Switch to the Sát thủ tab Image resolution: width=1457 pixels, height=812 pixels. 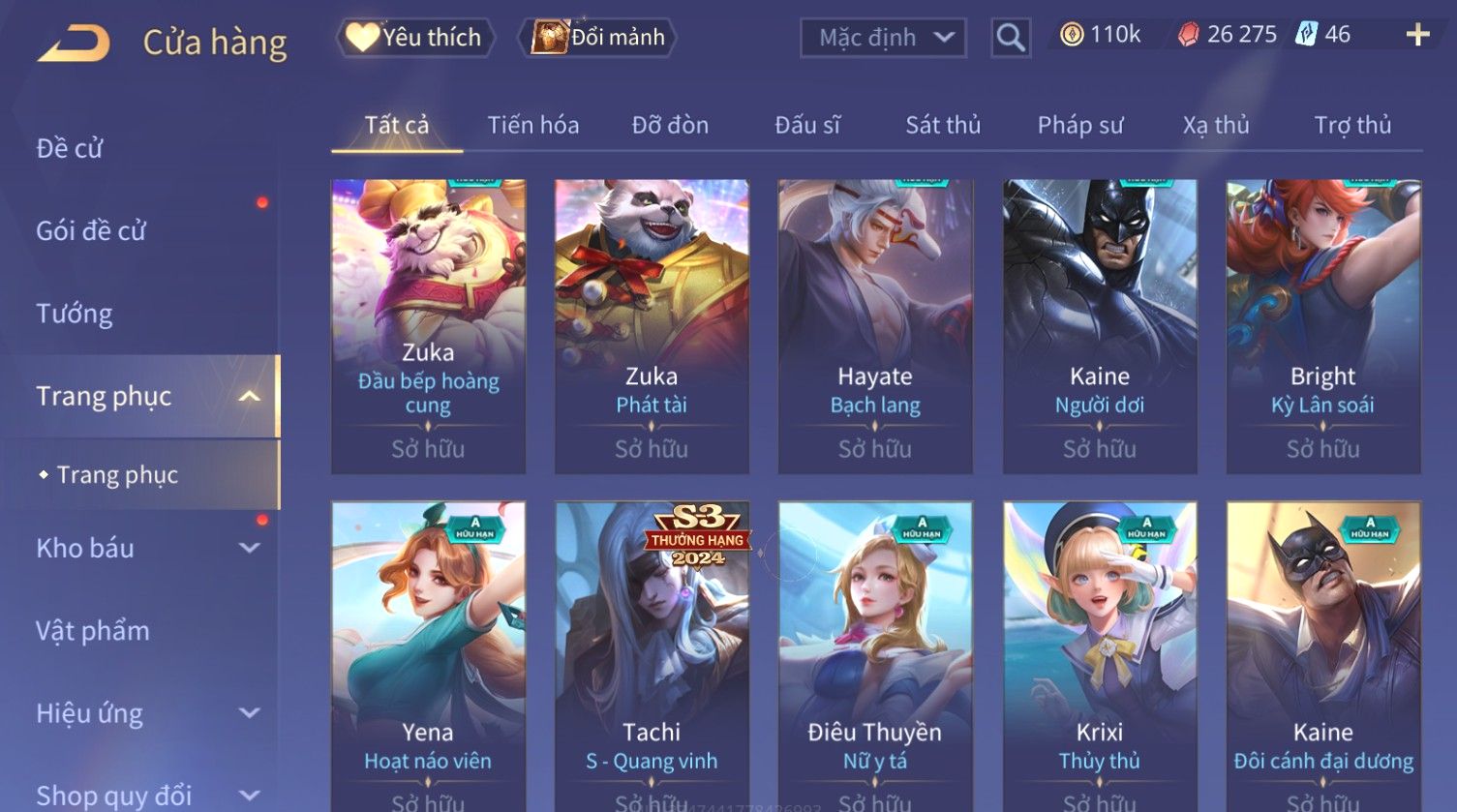943,125
